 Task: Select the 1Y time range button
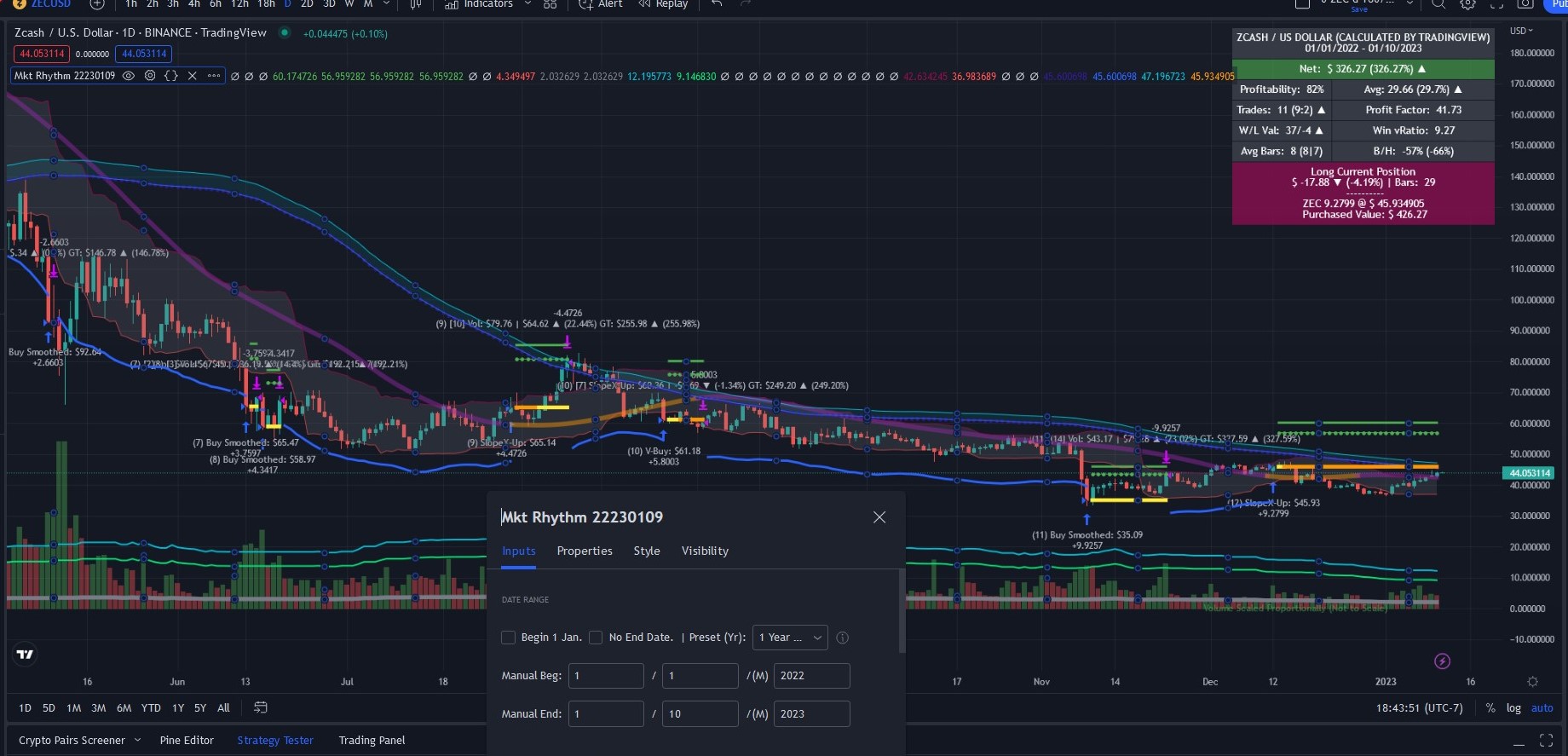click(x=177, y=707)
